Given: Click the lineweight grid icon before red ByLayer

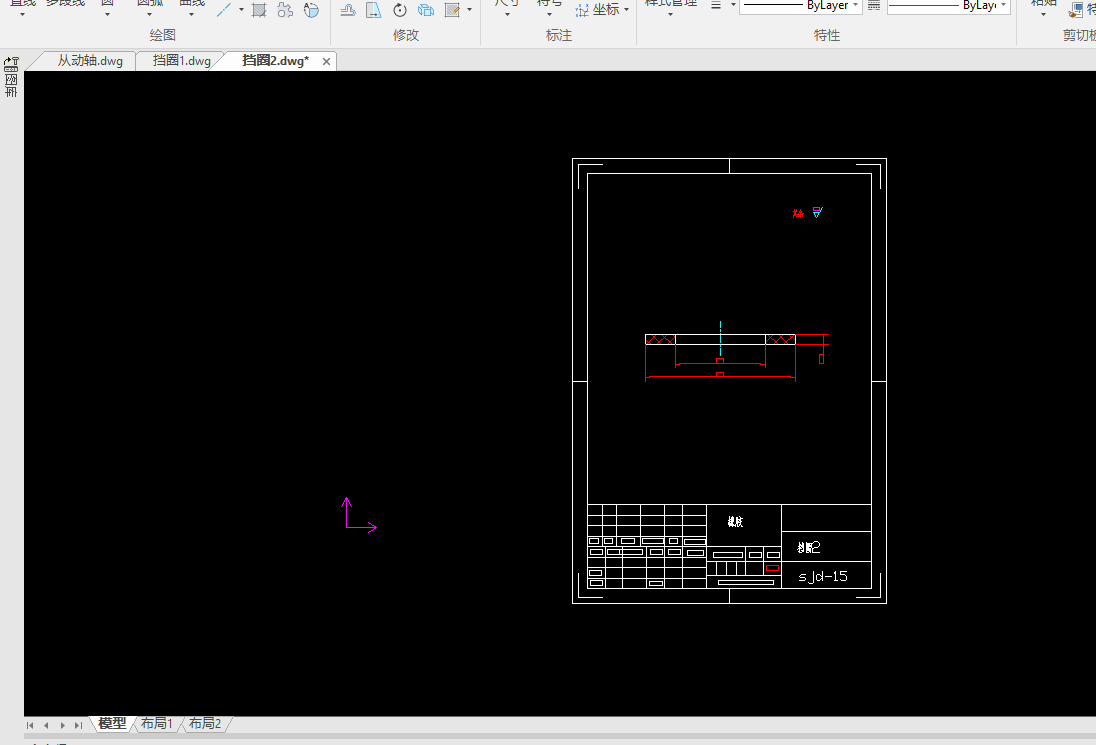Looking at the screenshot, I should coord(874,6).
